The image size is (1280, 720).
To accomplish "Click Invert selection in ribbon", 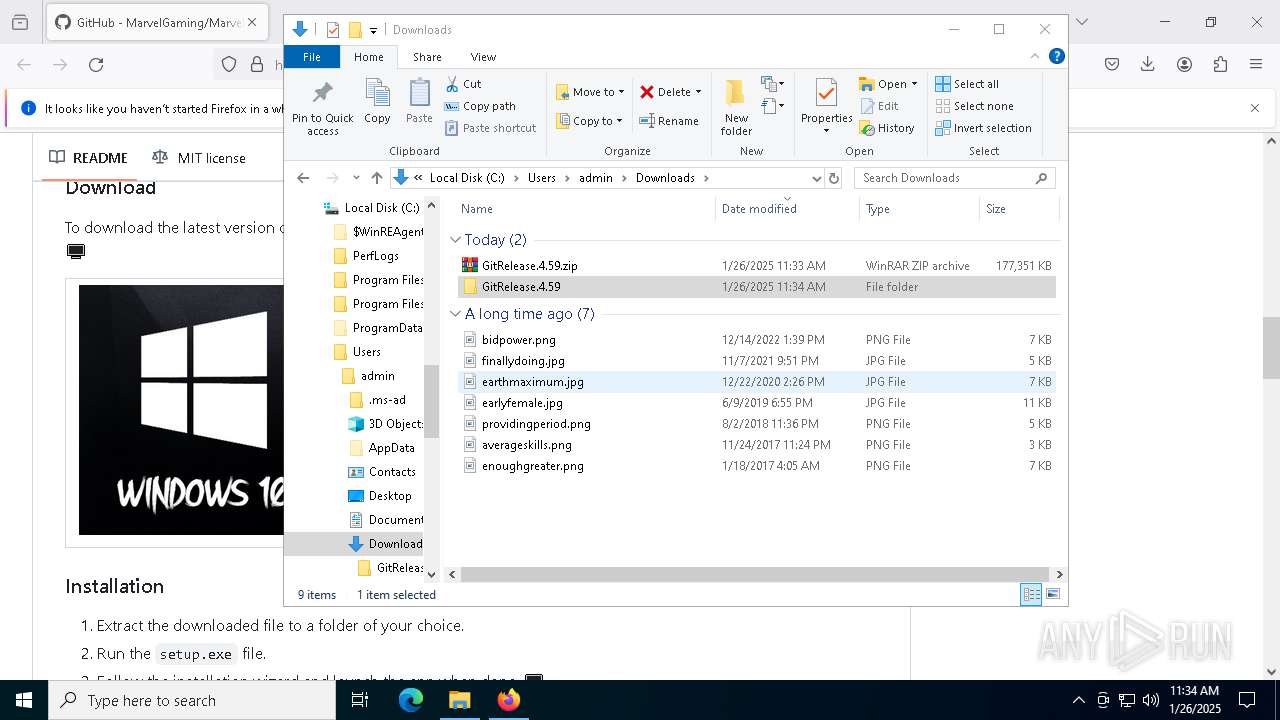I will click(984, 128).
